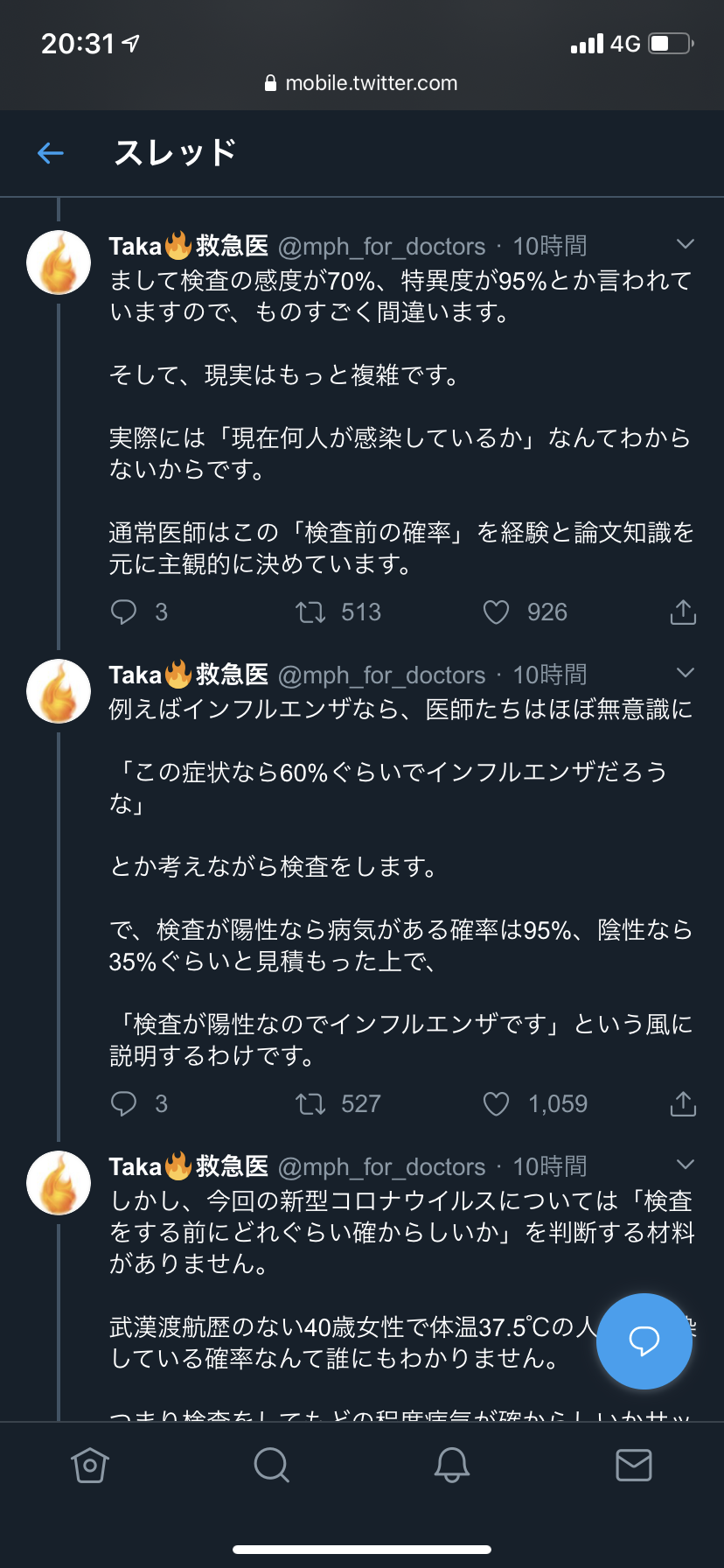This screenshot has height=1568, width=724.
Task: Expand the first tweet's options chevron
Action: 686,244
